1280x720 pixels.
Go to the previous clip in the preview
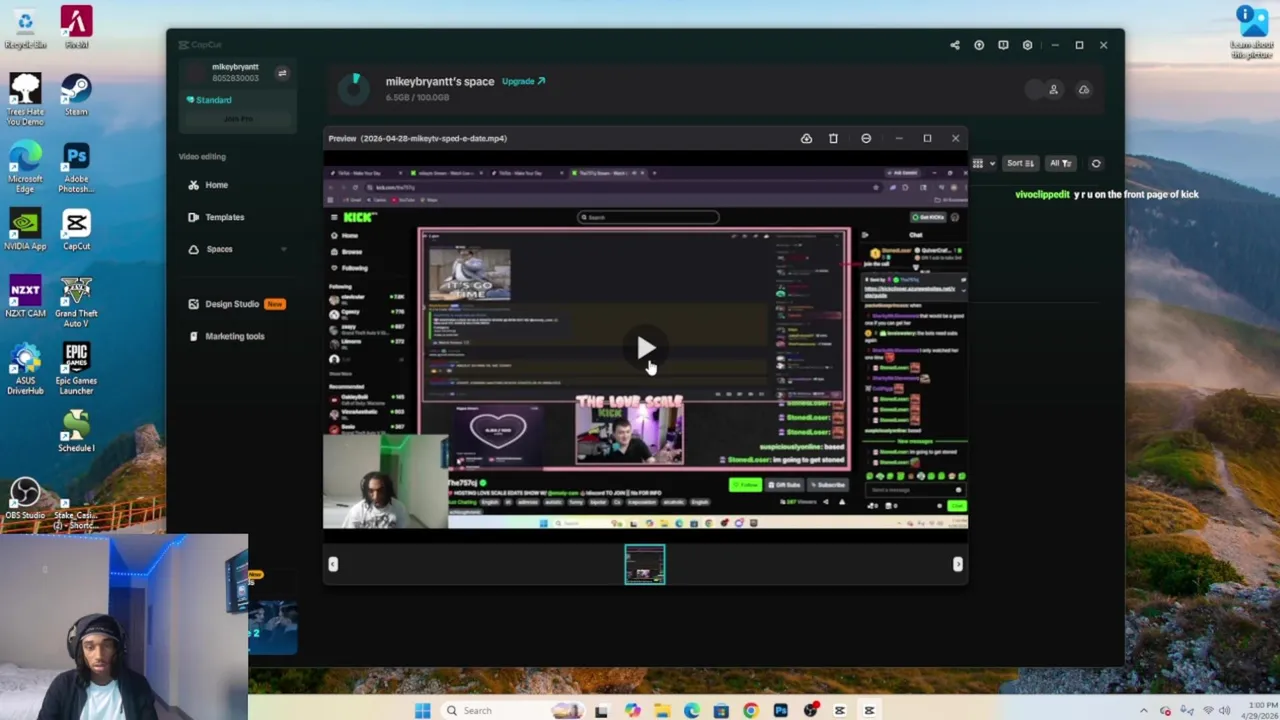(333, 564)
